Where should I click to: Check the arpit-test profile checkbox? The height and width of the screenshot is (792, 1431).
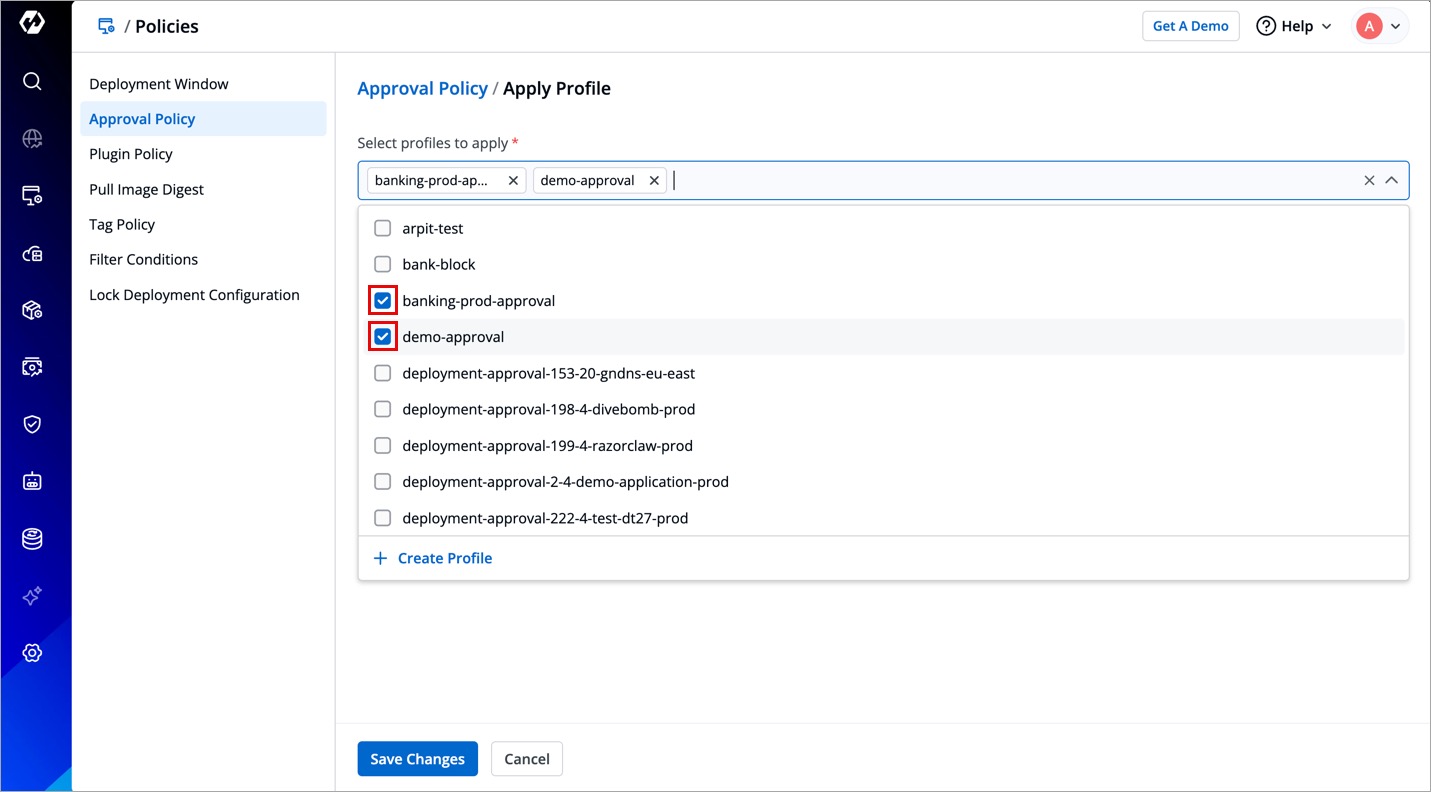click(x=382, y=229)
